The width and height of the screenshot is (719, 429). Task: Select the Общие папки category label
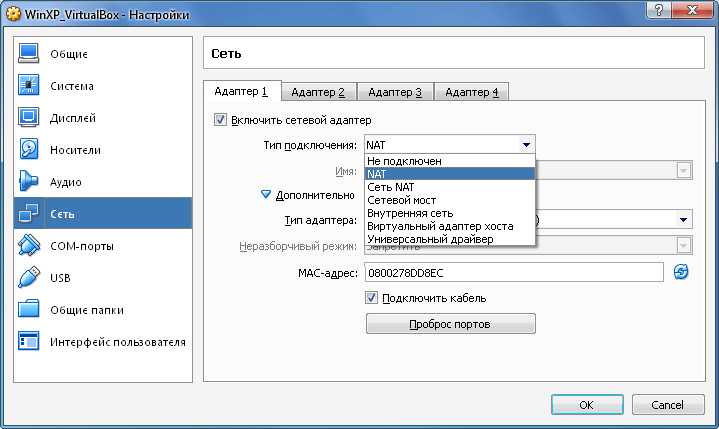pos(87,310)
